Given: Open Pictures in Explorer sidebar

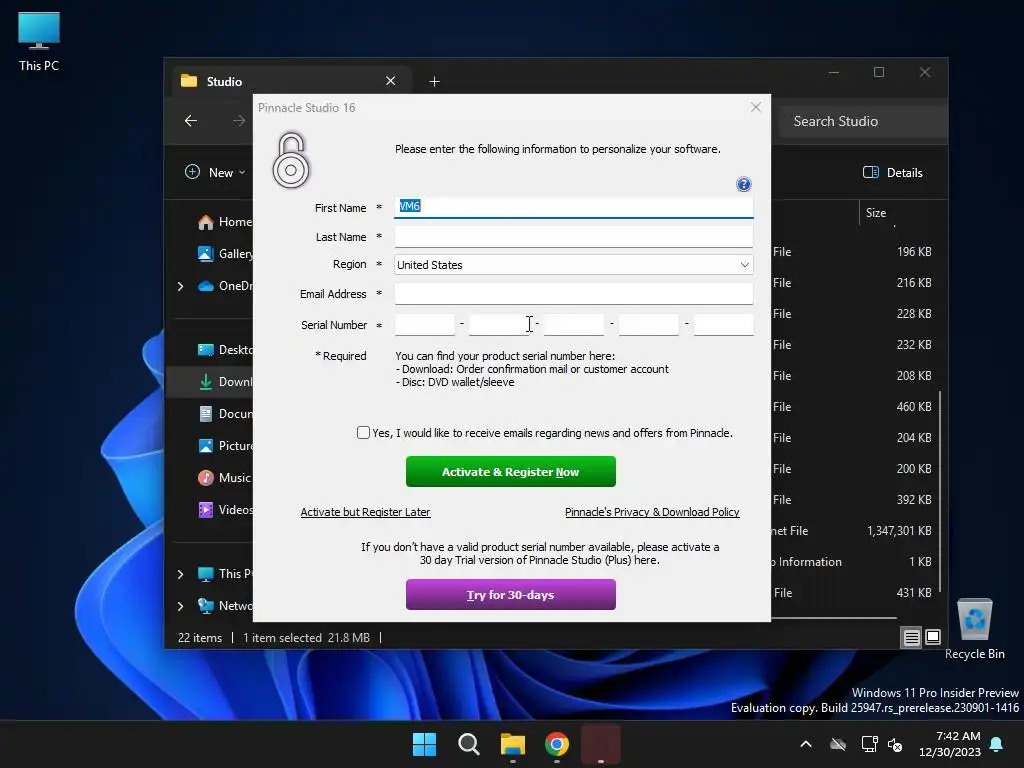Looking at the screenshot, I should 224,446.
